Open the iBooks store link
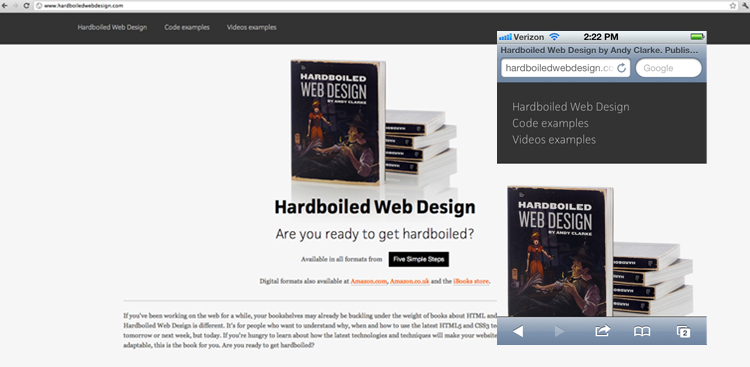Viewport: 750px width, 367px height. click(x=471, y=281)
